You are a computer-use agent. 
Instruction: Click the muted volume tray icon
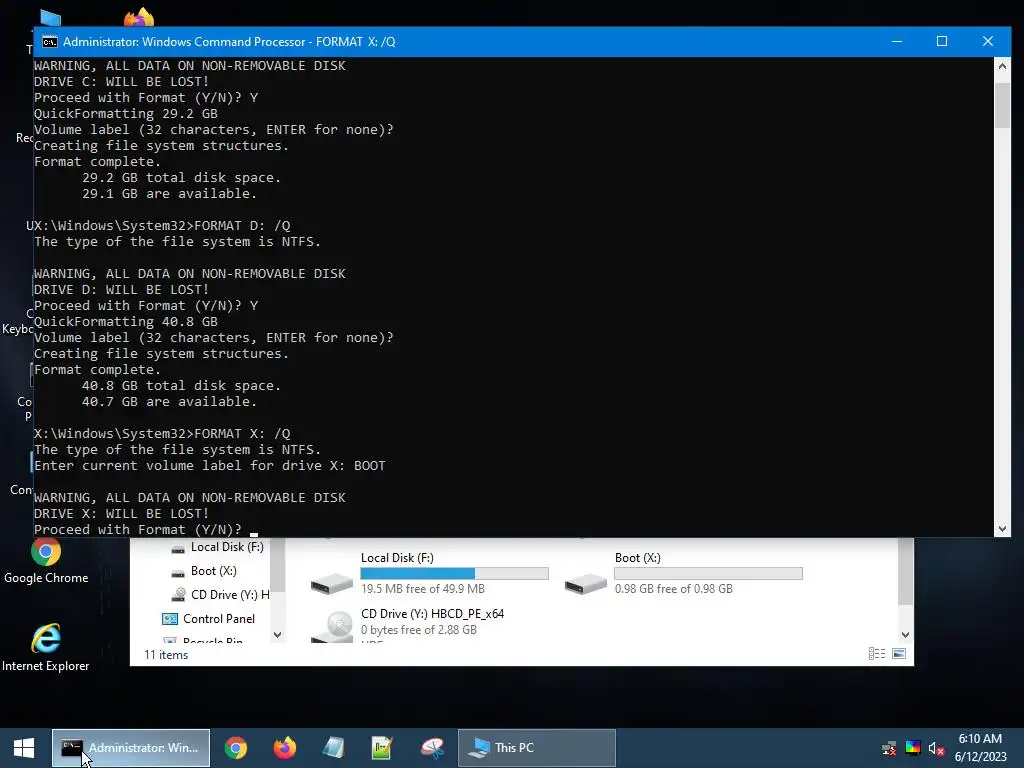click(936, 748)
